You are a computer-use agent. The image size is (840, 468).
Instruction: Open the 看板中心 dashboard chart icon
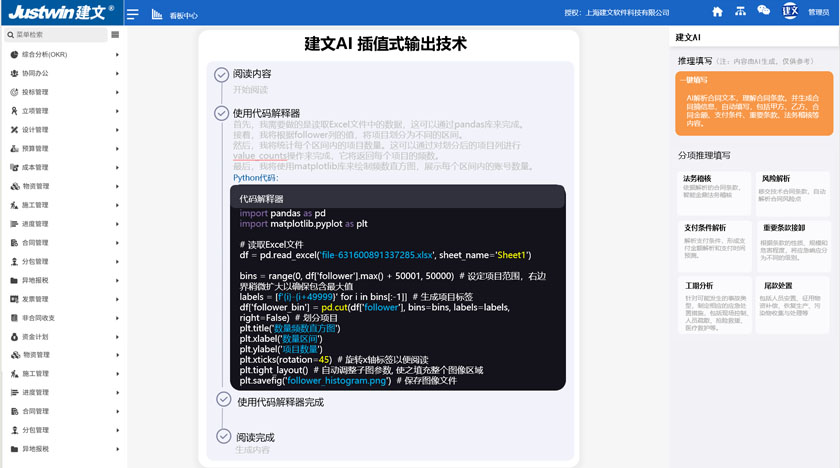click(157, 15)
